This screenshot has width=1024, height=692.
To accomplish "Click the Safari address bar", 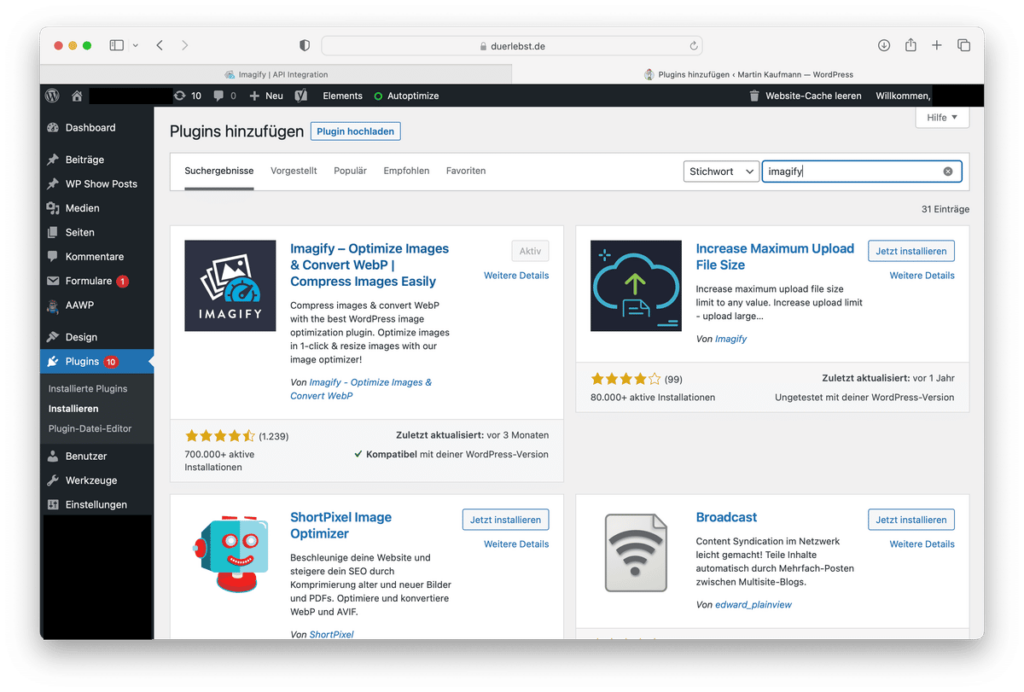I will tap(512, 46).
